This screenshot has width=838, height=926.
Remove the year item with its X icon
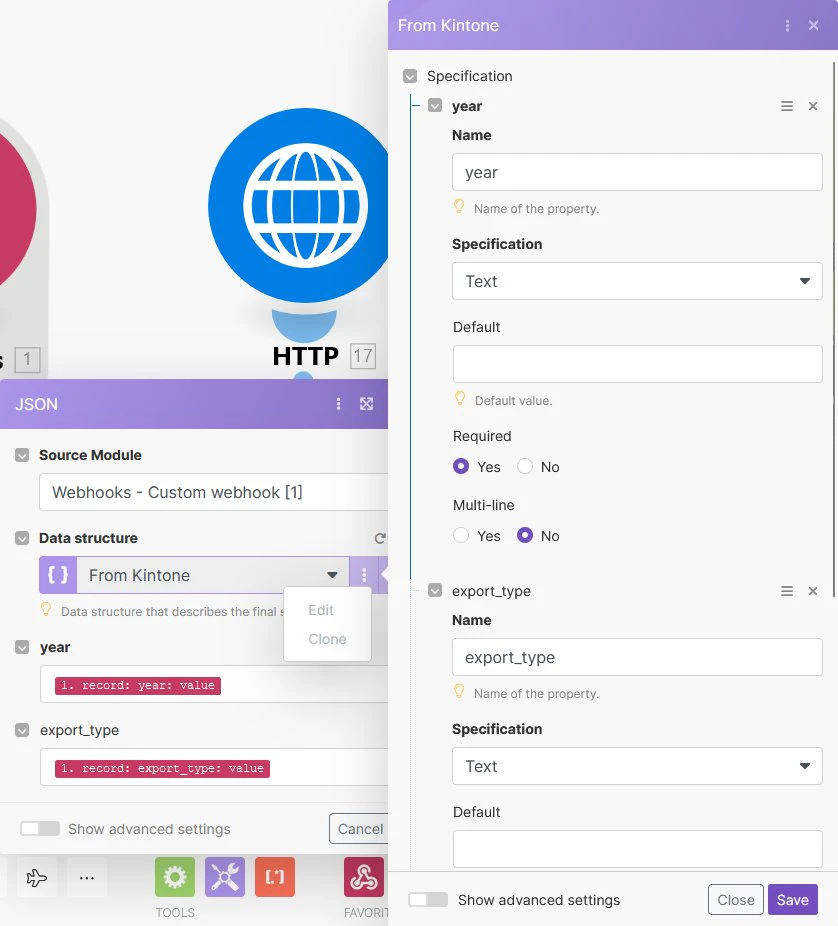pyautogui.click(x=813, y=106)
